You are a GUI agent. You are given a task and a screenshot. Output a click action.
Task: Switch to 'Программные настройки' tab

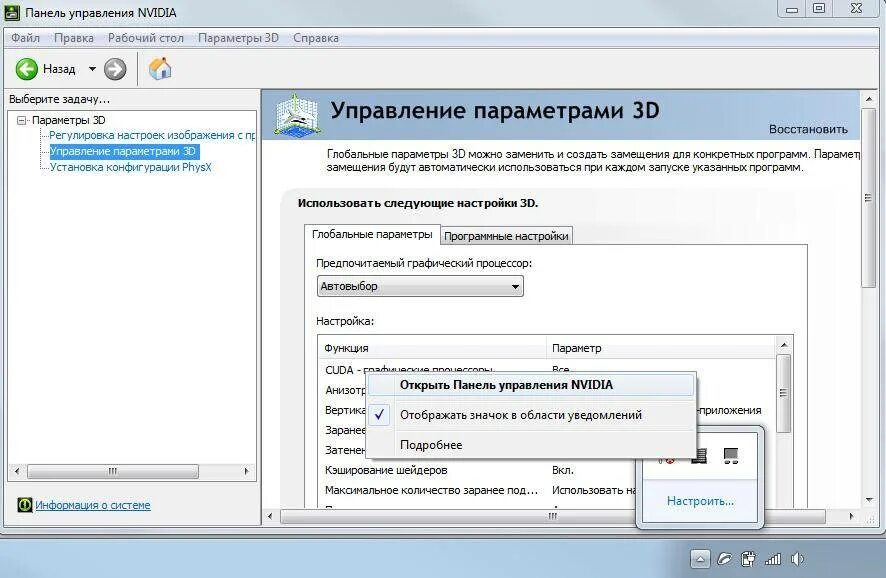click(506, 236)
